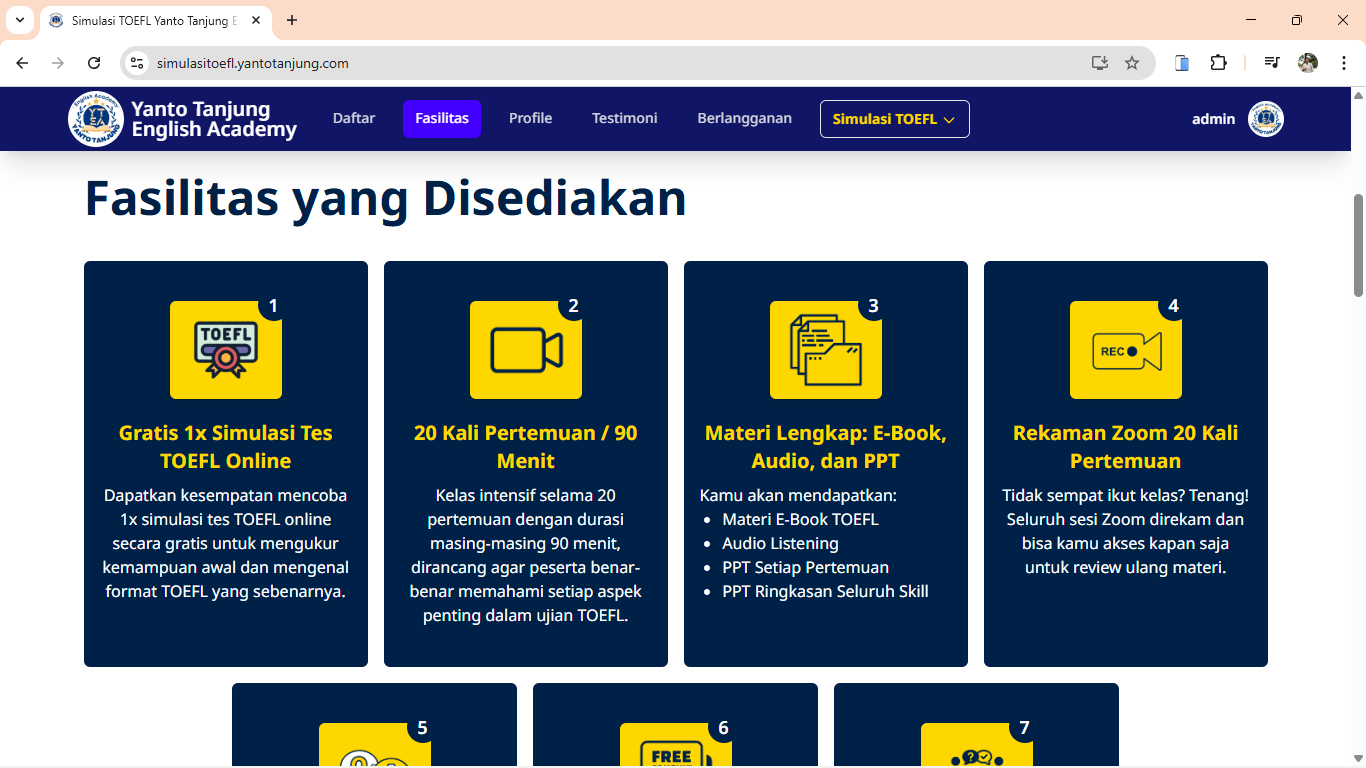The height and width of the screenshot is (768, 1366).
Task: Select the Testimoni navigation item
Action: tap(624, 118)
